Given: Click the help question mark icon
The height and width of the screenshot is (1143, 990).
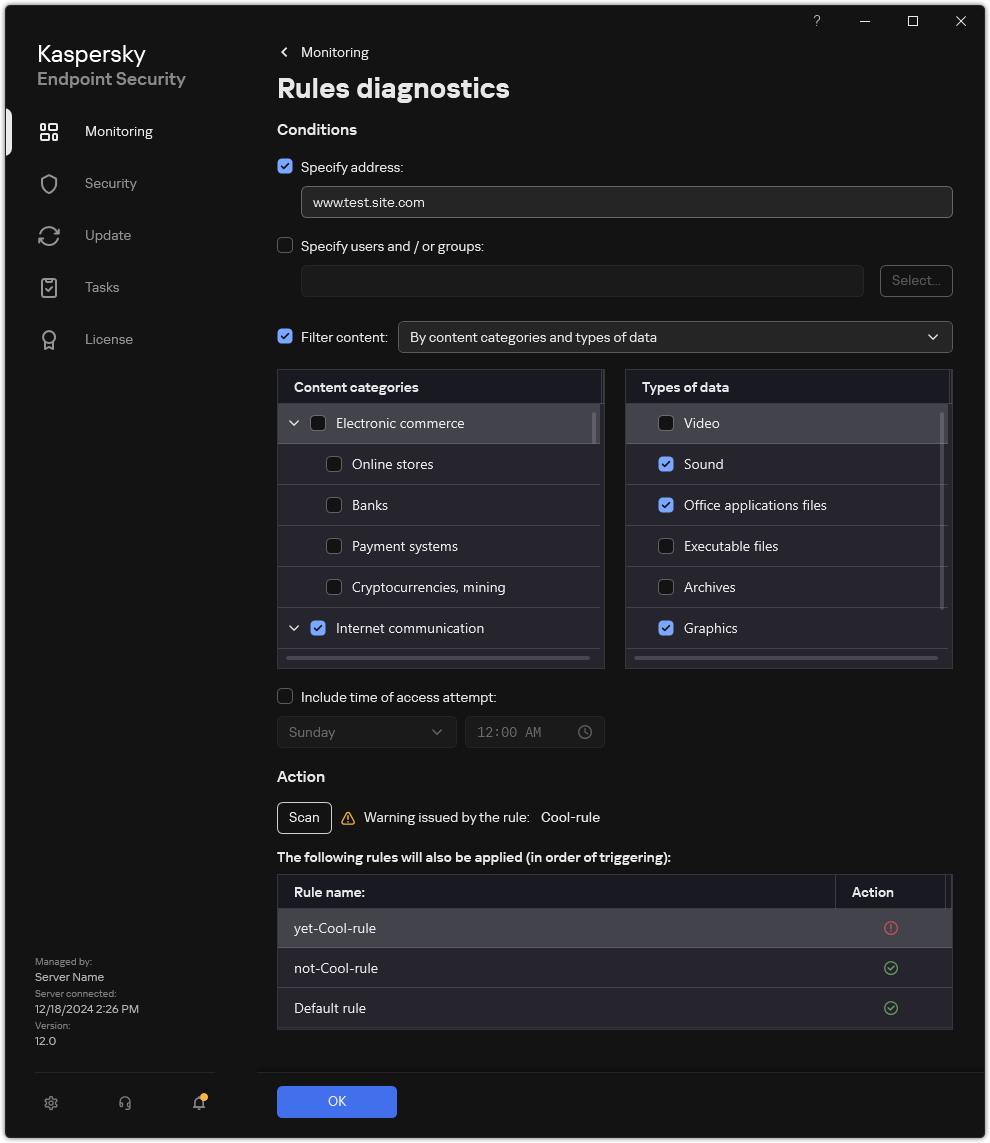Looking at the screenshot, I should click(x=817, y=21).
